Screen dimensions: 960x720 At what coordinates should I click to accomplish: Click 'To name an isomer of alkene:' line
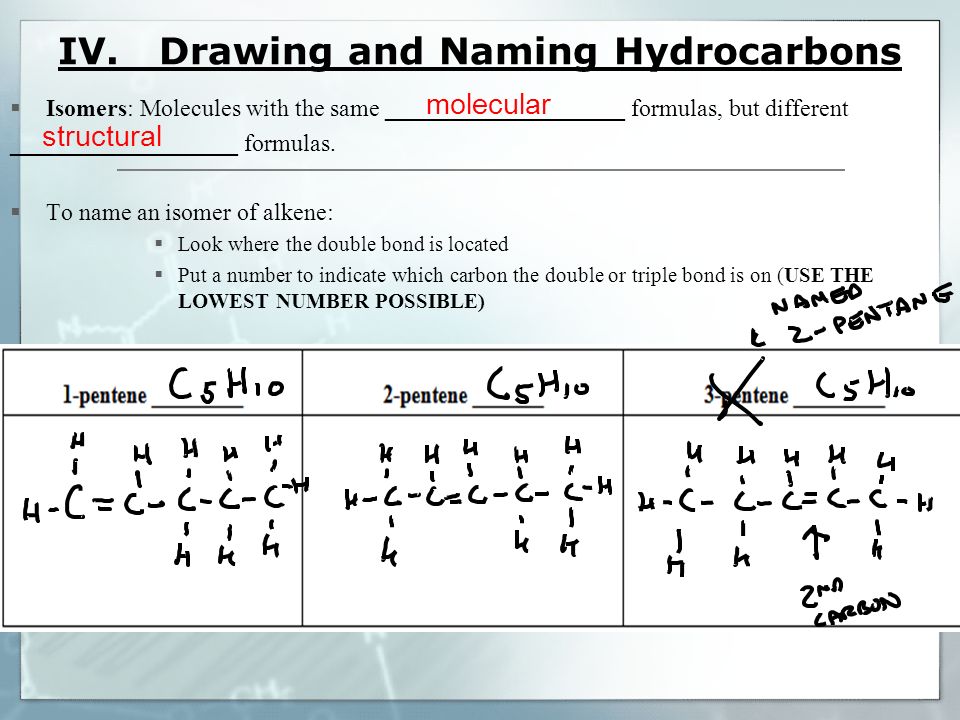pyautogui.click(x=190, y=212)
